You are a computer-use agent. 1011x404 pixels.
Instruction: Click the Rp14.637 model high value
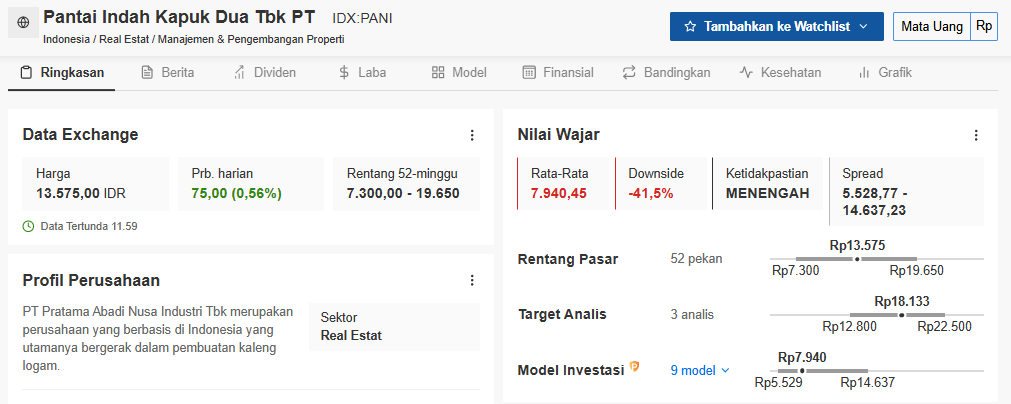868,383
